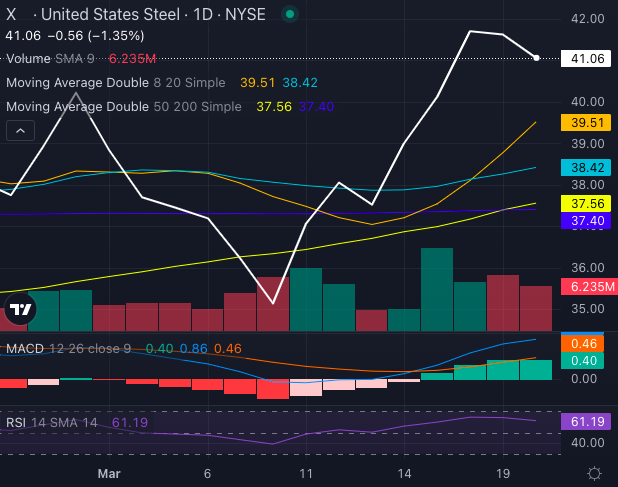Open chart settings gear icon
This screenshot has width=618, height=487.
(594, 472)
